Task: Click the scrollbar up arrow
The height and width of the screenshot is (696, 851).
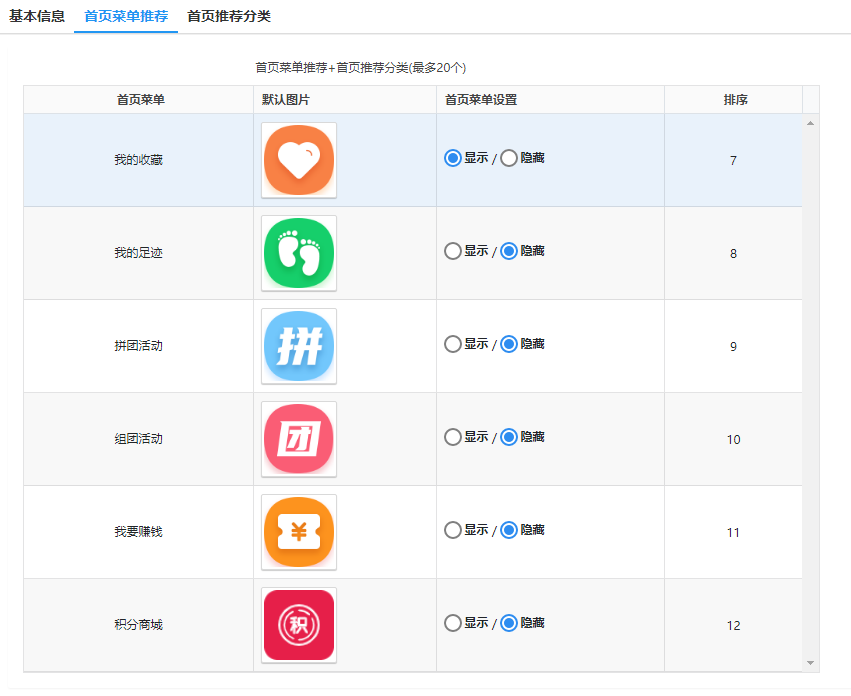Action: point(810,123)
